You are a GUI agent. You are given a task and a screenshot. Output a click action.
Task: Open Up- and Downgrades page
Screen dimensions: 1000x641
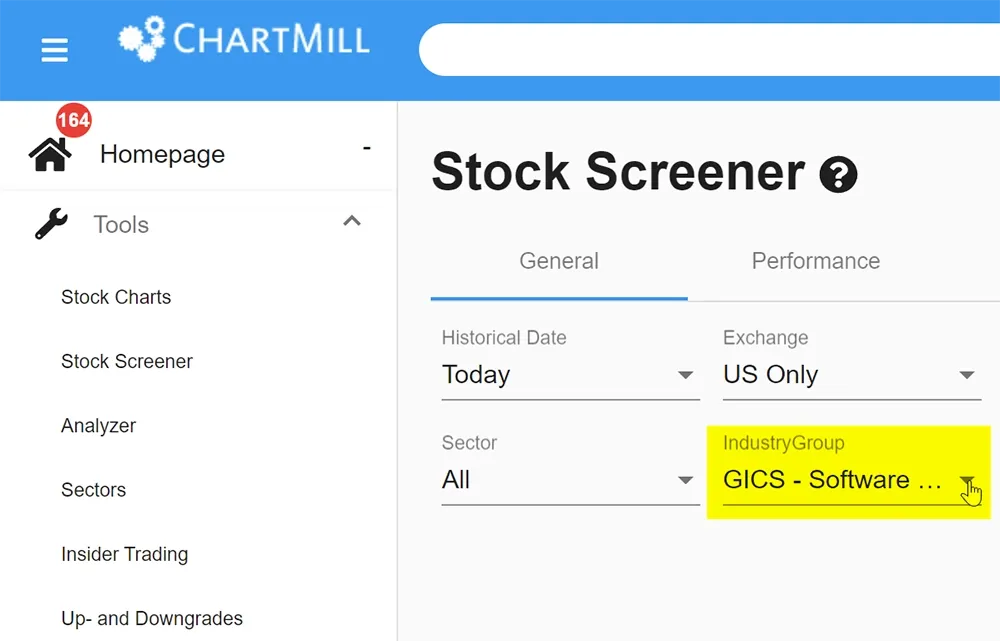(x=152, y=619)
